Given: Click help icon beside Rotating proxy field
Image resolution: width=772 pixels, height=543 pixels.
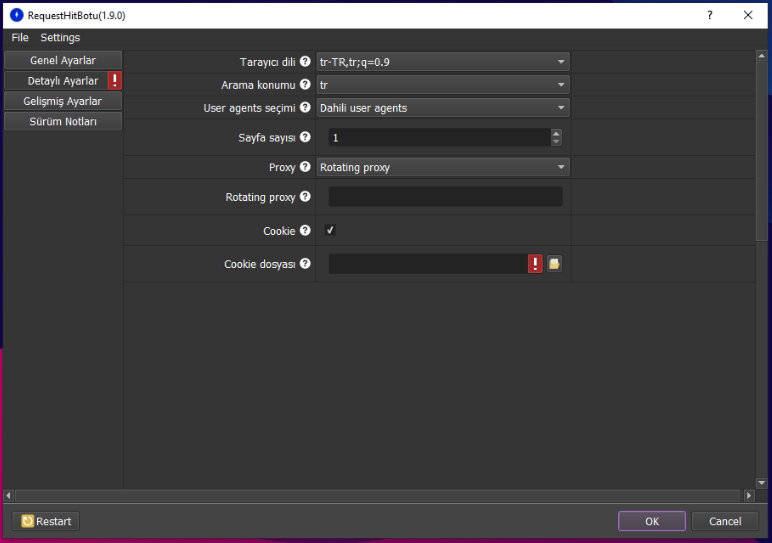Looking at the screenshot, I should 305,197.
